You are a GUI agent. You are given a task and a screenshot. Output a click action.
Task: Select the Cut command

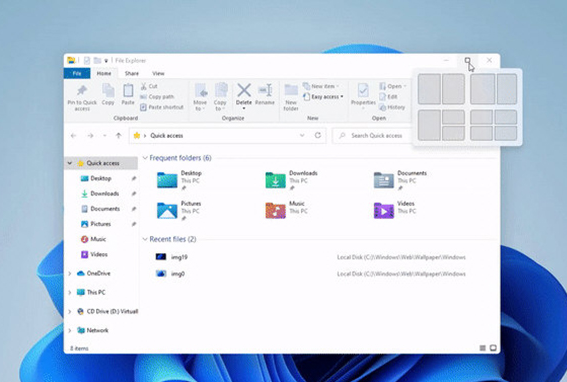pos(149,86)
